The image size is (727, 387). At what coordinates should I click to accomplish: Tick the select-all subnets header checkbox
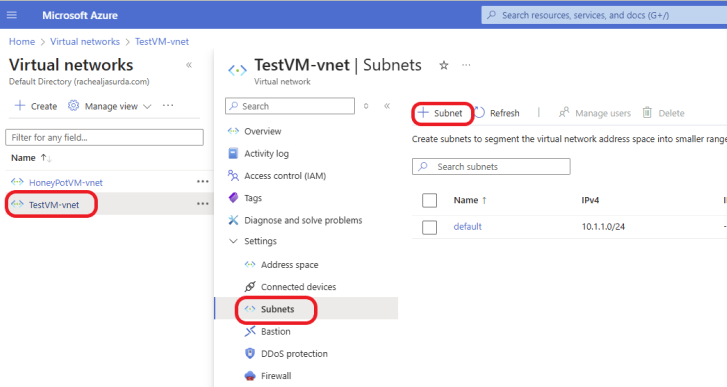click(429, 200)
